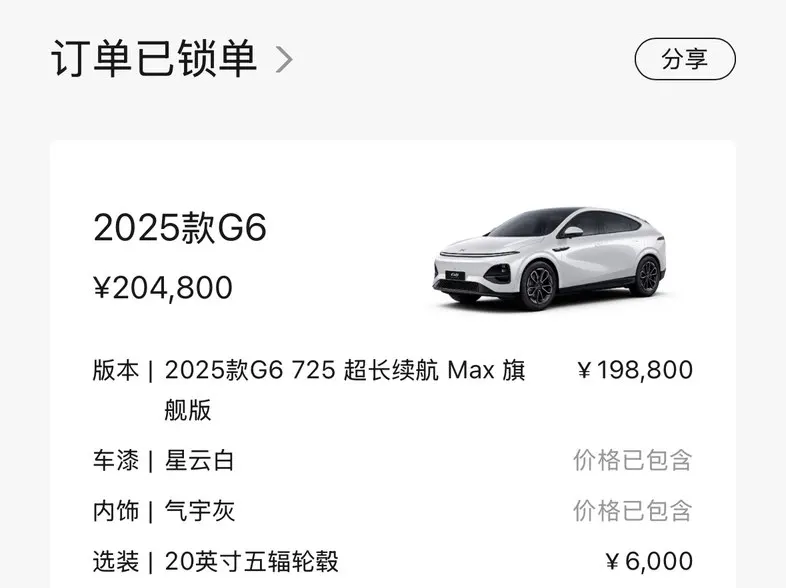Tap the 气宇灰 interior color name

coord(200,511)
